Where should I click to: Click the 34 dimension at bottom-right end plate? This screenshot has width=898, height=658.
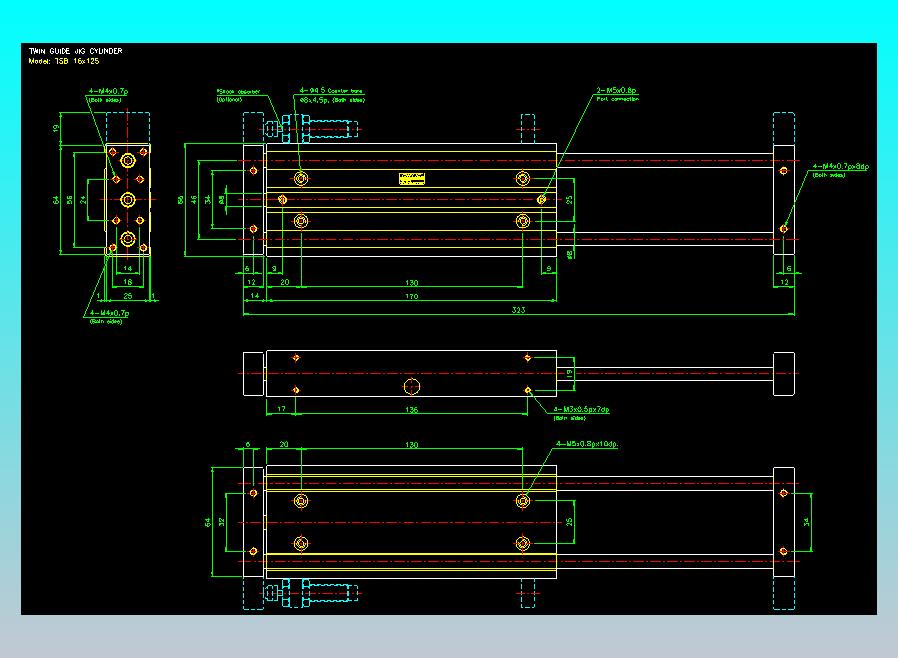pos(806,522)
